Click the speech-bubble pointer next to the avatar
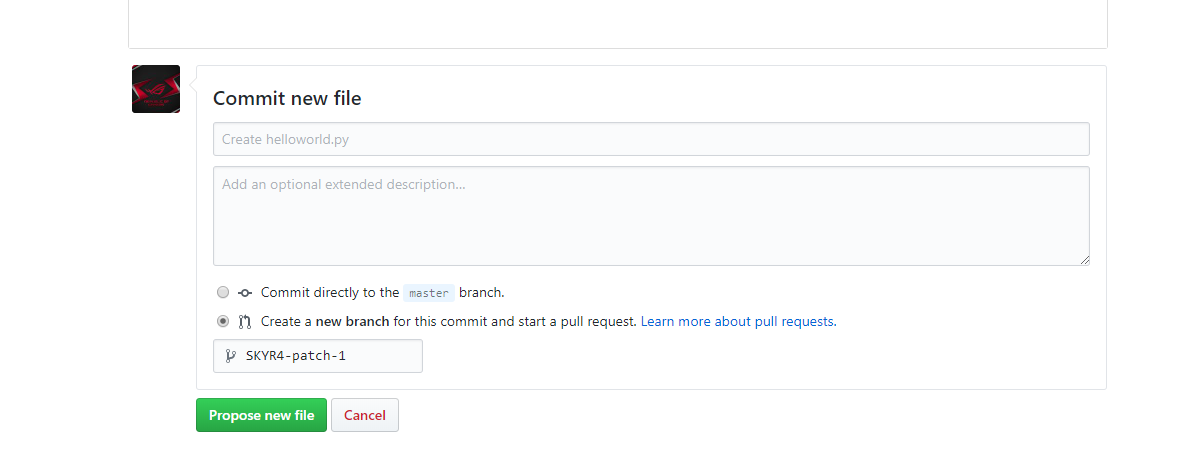The height and width of the screenshot is (462, 1184). pos(192,88)
